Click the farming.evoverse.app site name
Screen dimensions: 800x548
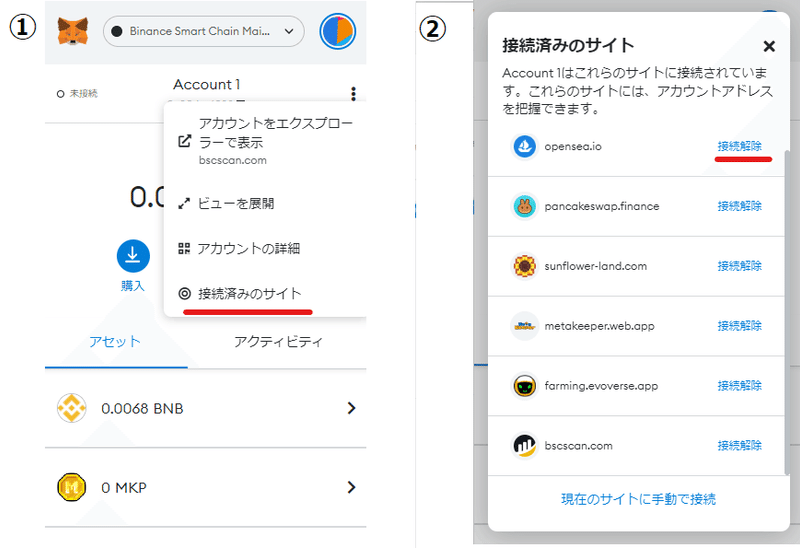(x=601, y=386)
